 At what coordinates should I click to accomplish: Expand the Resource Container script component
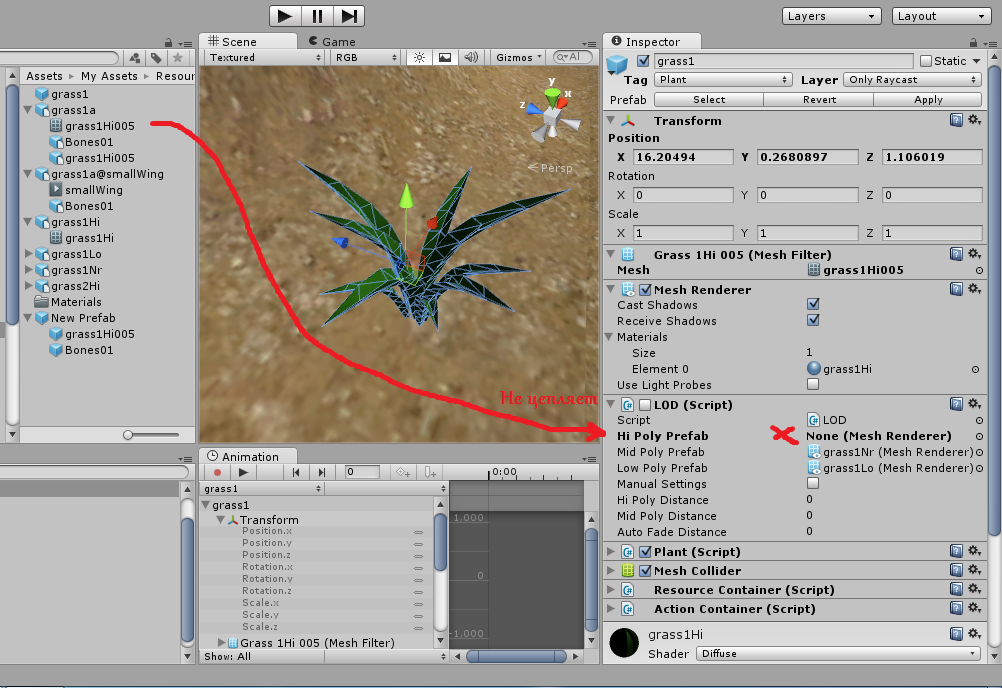coord(612,590)
